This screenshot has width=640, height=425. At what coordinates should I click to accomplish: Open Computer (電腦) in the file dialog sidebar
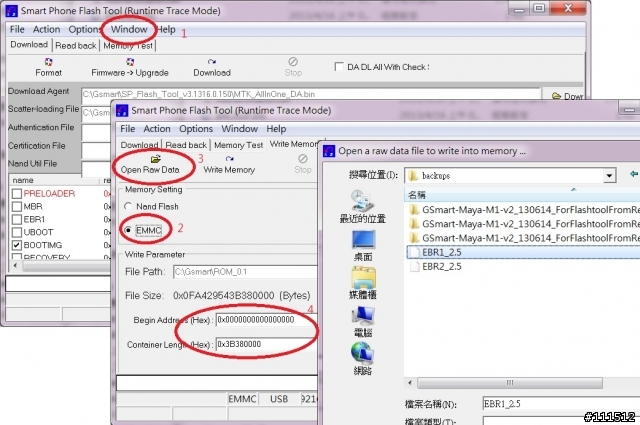(x=362, y=321)
